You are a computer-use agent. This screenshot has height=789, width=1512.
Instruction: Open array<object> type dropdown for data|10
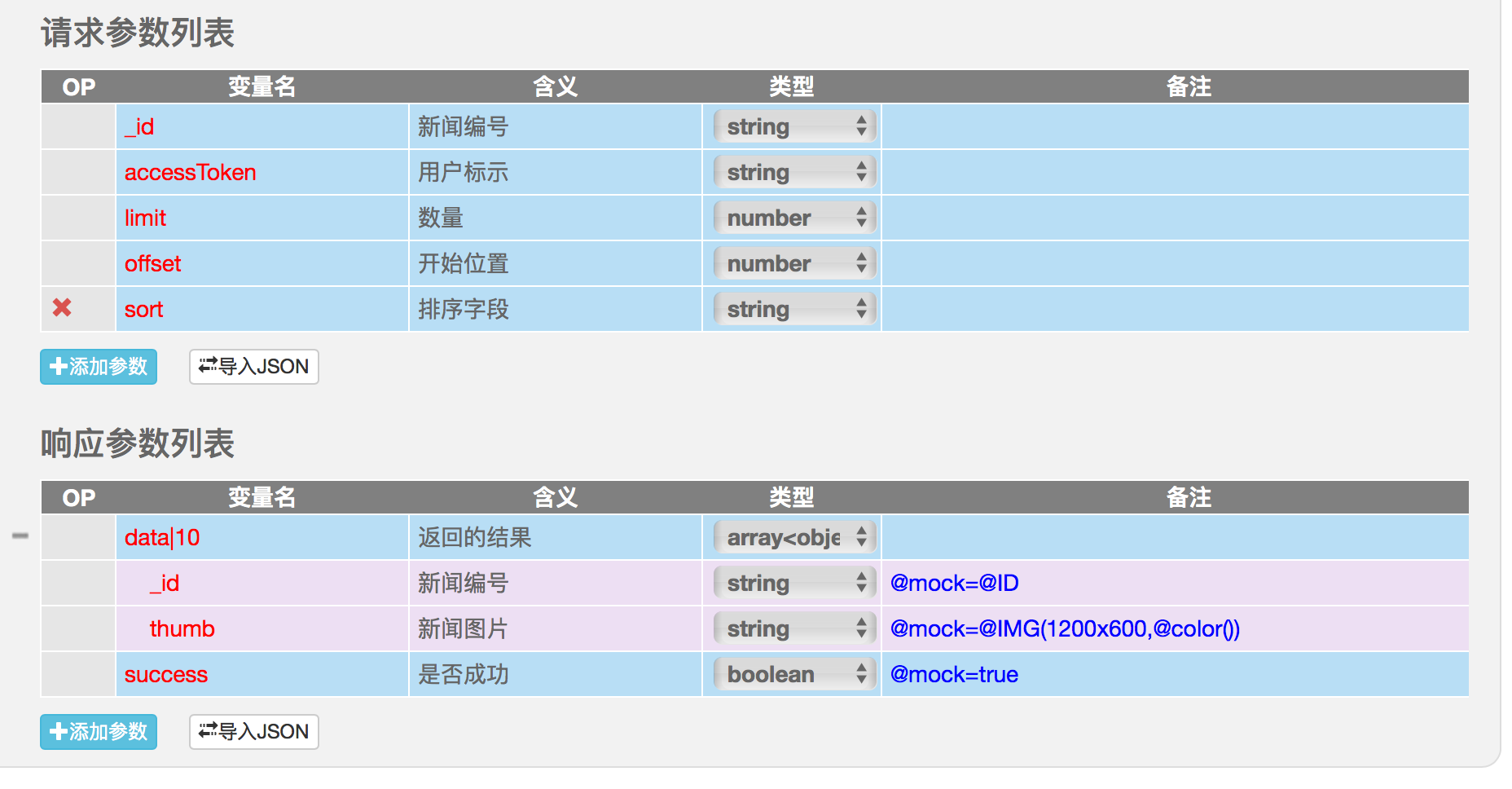pos(792,537)
